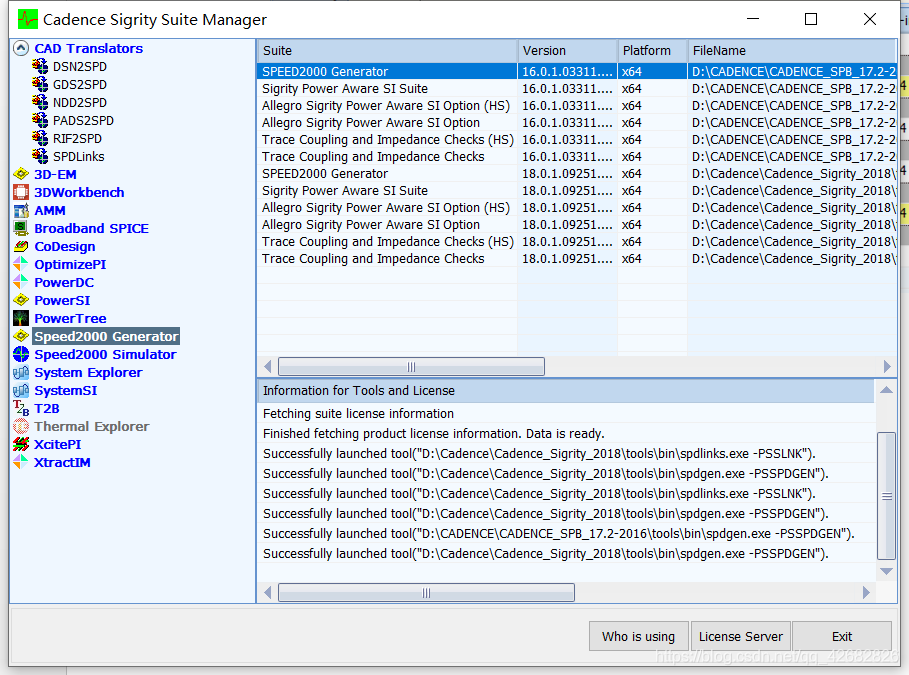The image size is (909, 675).
Task: Select SPEED2000 Generator row version 18.0.1
Action: coord(577,173)
